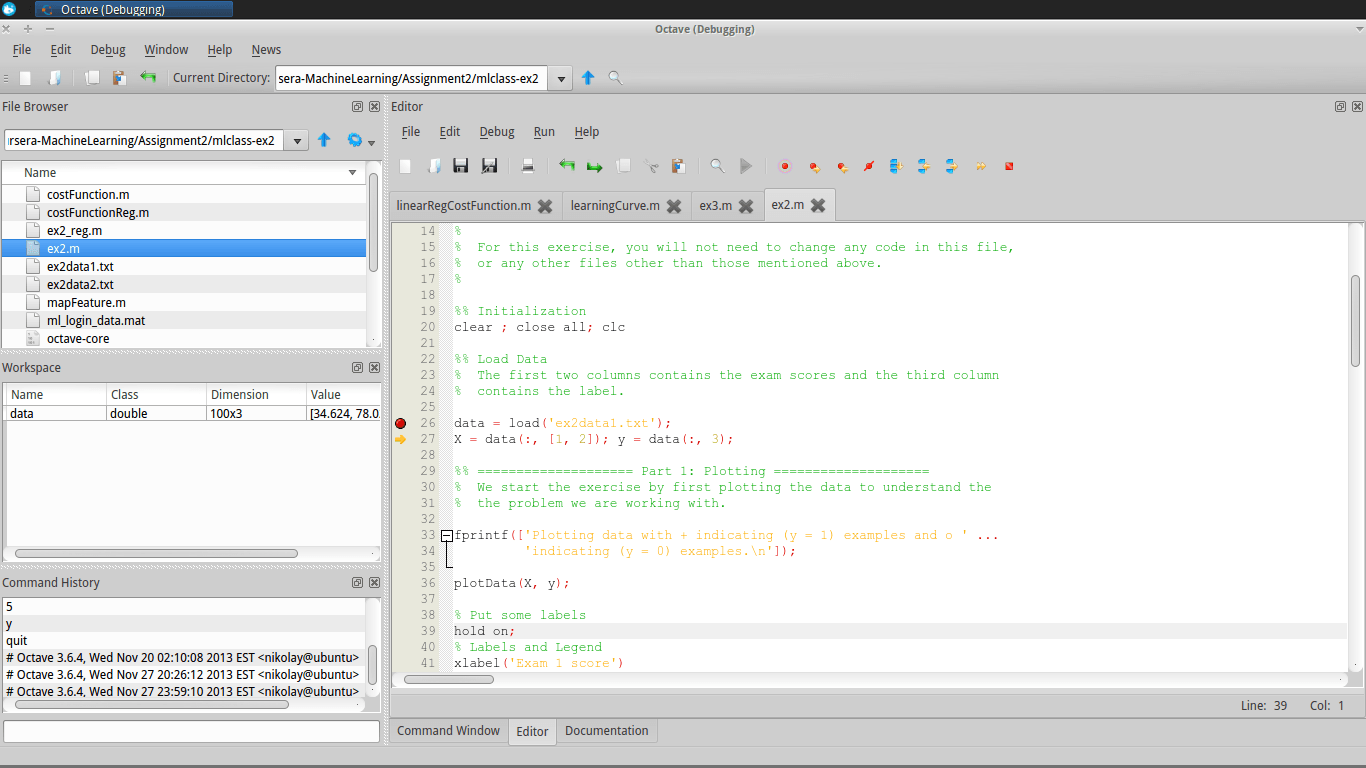Remove the breakpoint marker on line 26
Viewport: 1366px width, 768px height.
coord(401,423)
